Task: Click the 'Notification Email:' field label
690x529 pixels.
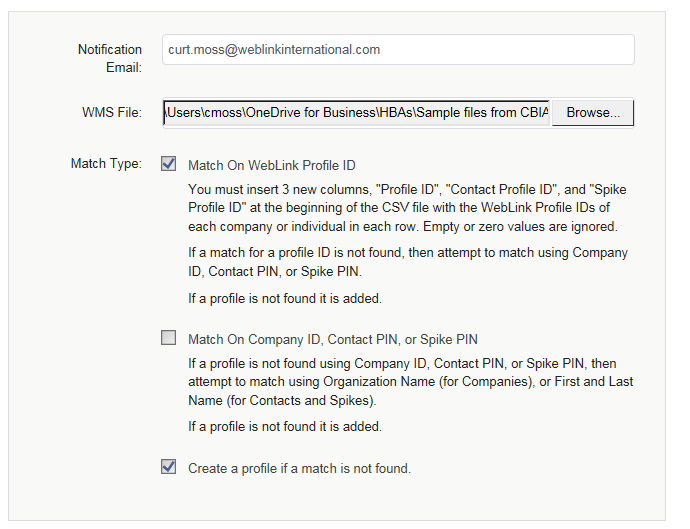Action: click(x=110, y=58)
